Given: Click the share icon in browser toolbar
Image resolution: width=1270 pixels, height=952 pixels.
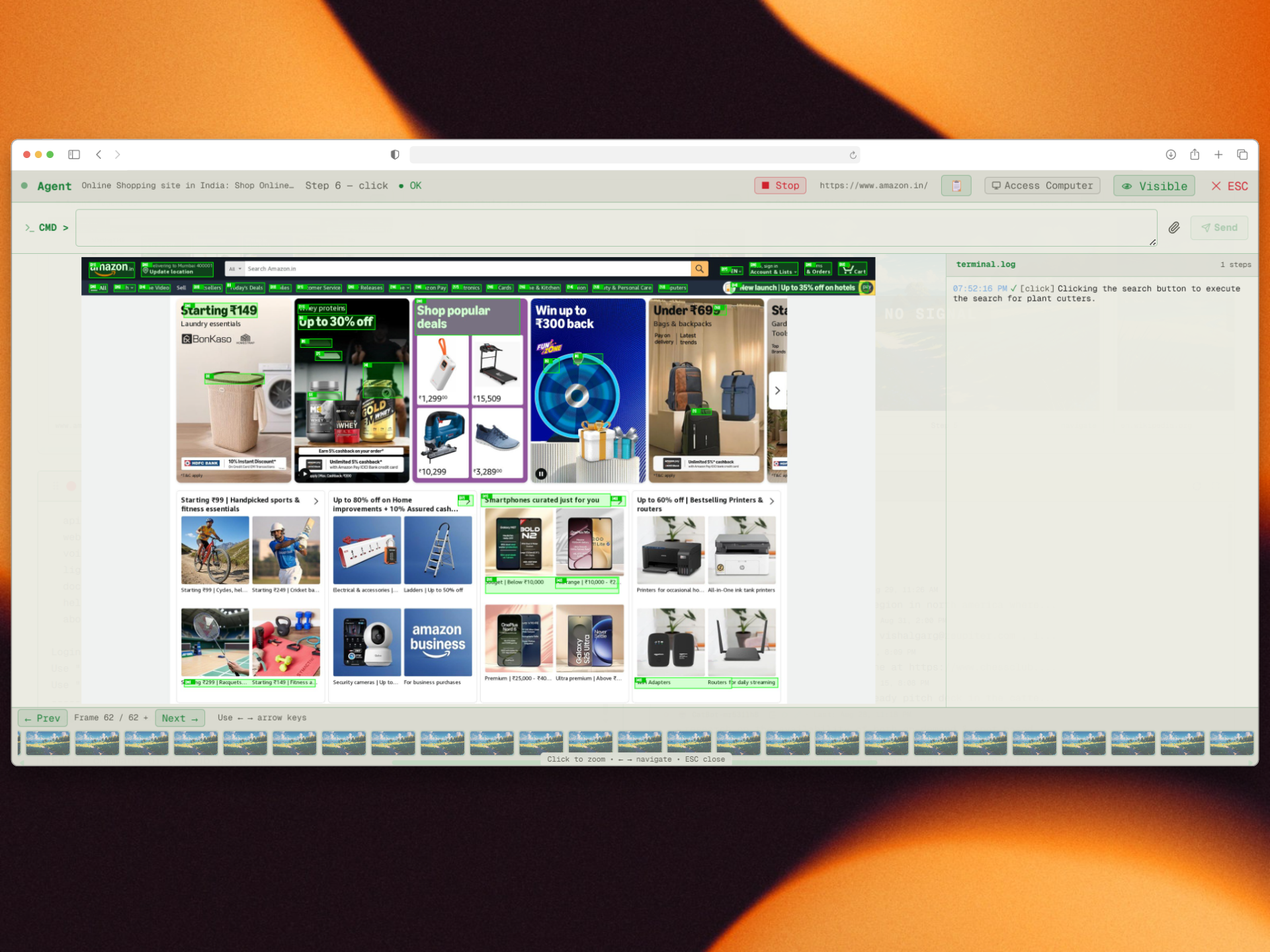Looking at the screenshot, I should (1195, 155).
